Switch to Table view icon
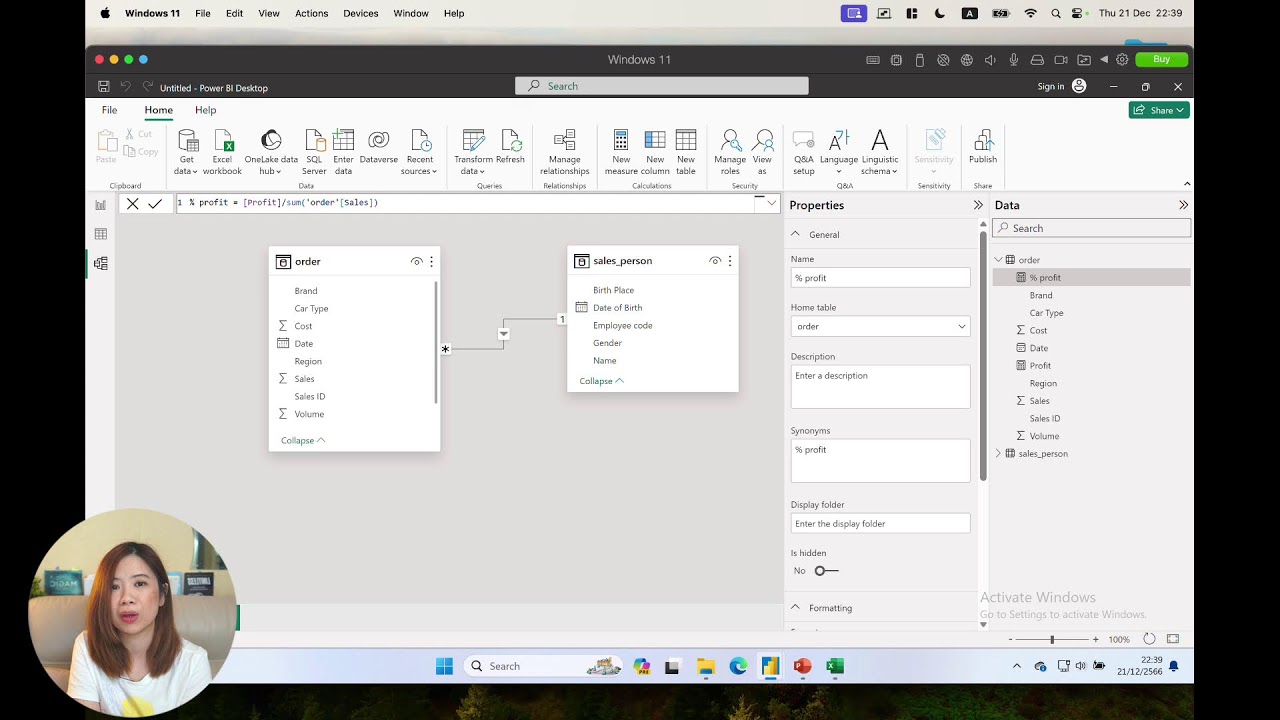Screen dimensions: 1280x720 coord(100,234)
